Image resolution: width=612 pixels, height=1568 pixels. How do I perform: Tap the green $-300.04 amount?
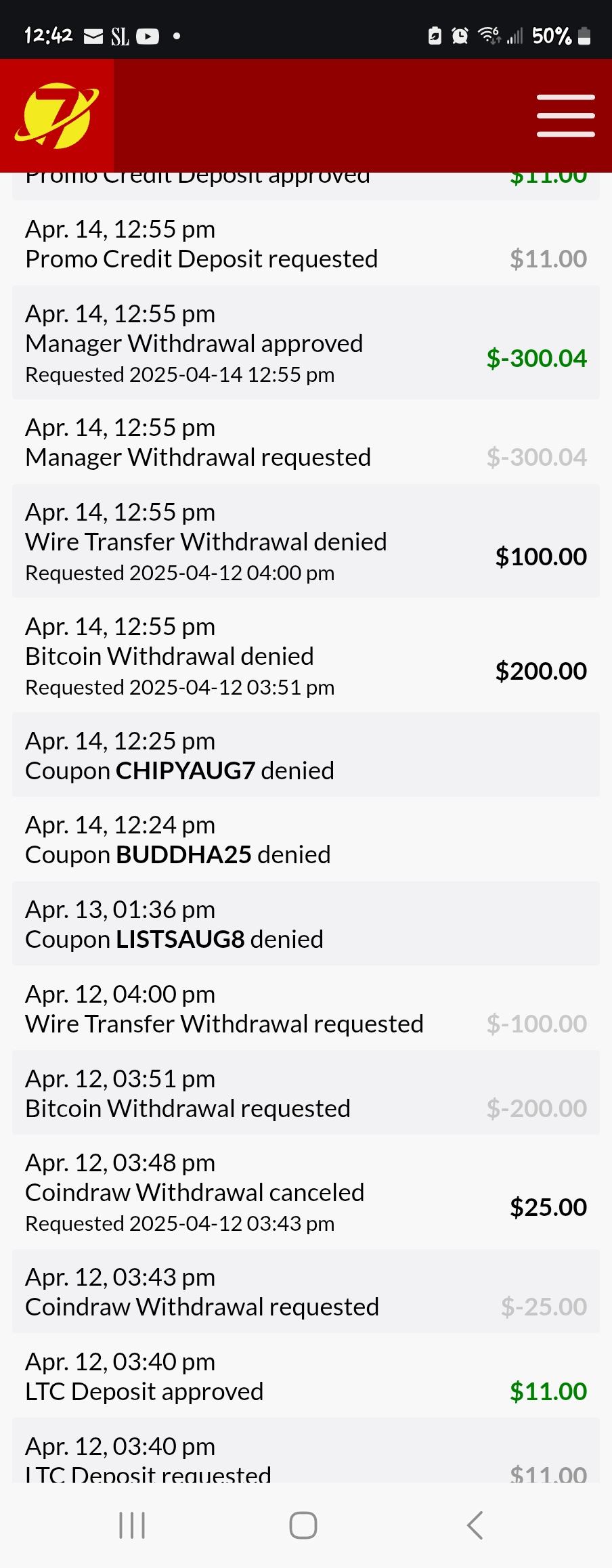click(x=536, y=358)
